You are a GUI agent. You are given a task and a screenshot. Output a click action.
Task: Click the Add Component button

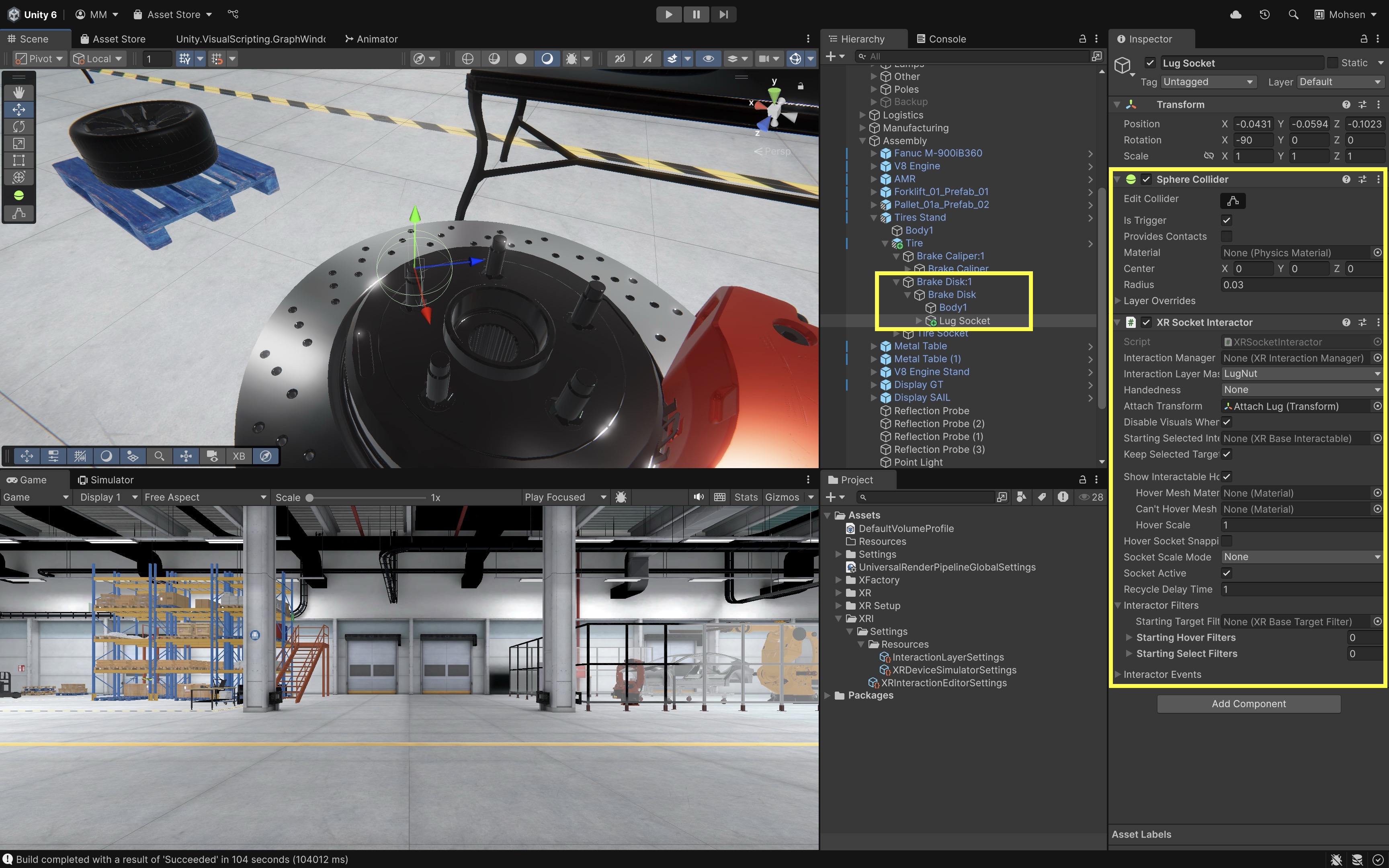point(1248,704)
